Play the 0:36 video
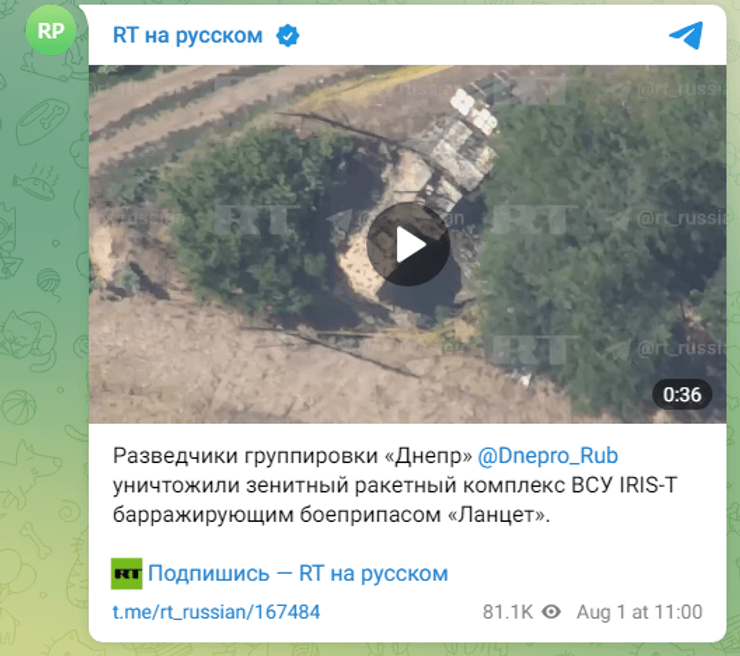 (x=408, y=244)
